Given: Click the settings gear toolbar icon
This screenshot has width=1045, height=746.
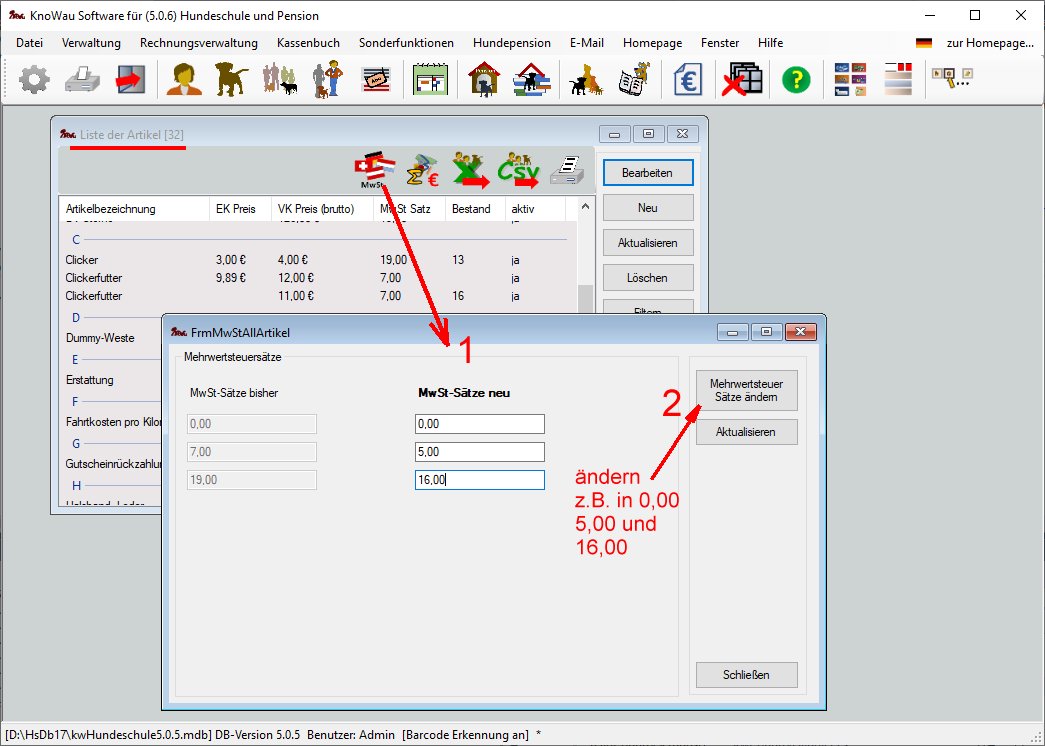Looking at the screenshot, I should coord(34,80).
